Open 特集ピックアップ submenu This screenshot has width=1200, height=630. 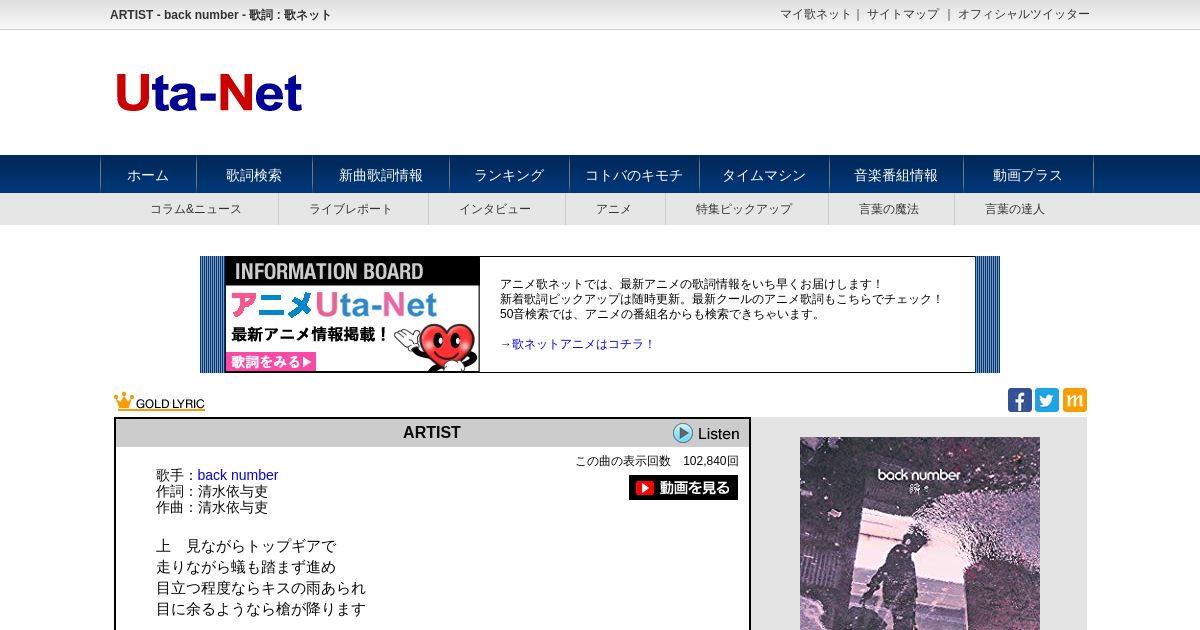(x=744, y=209)
